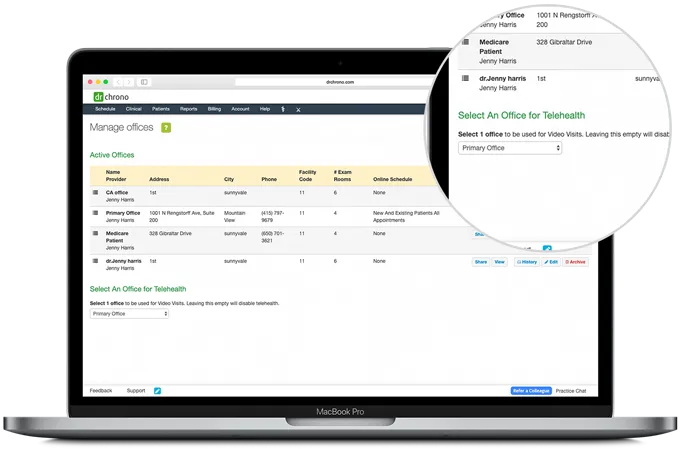Click magnified drag handle beside Medicare Patient
This screenshot has width=680, height=449.
click(465, 42)
